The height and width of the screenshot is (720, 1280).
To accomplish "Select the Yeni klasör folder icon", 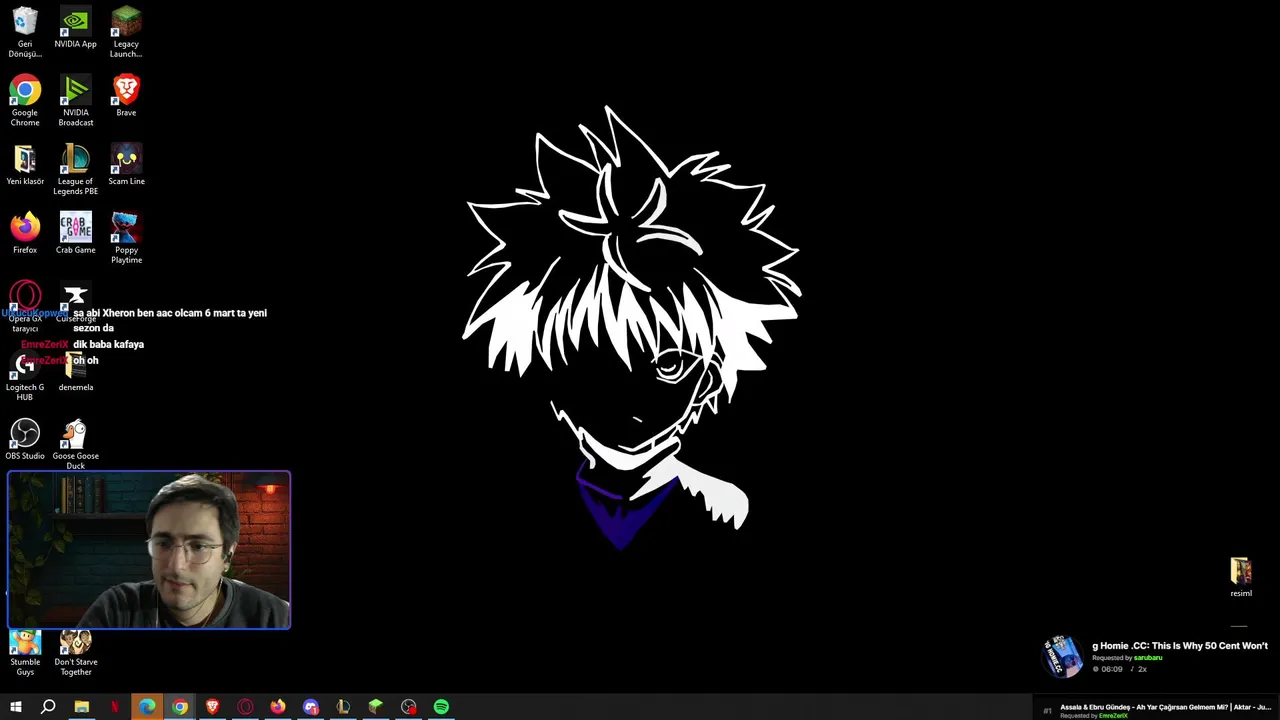I will [25, 165].
